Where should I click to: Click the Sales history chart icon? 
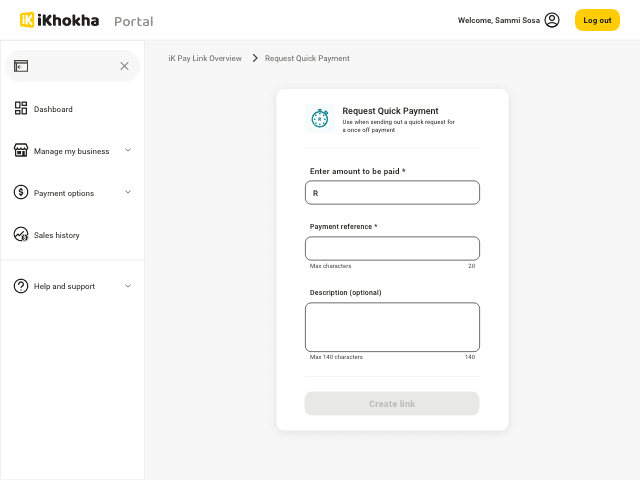[21, 235]
